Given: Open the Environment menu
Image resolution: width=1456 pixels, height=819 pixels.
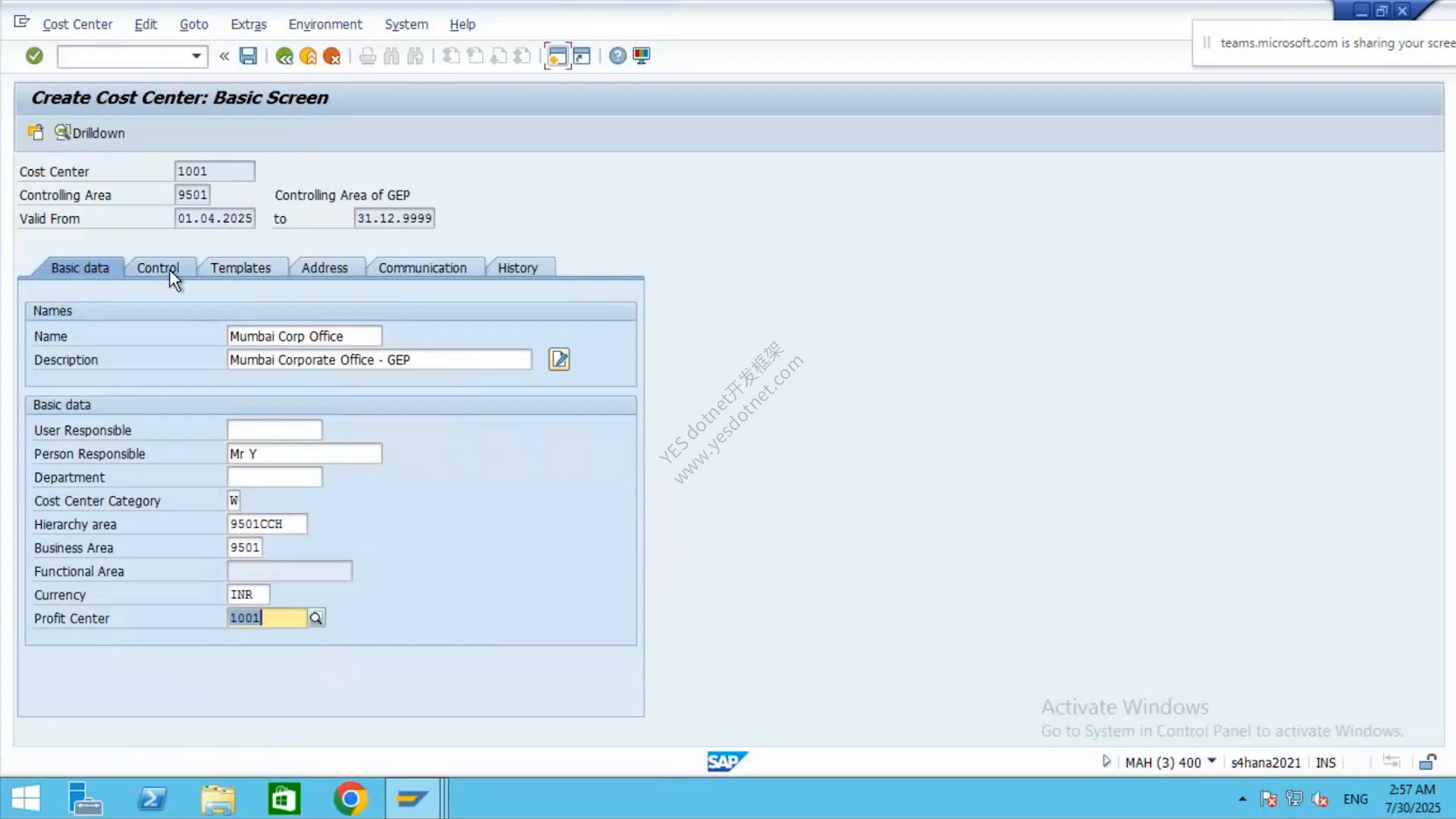Looking at the screenshot, I should click(325, 24).
